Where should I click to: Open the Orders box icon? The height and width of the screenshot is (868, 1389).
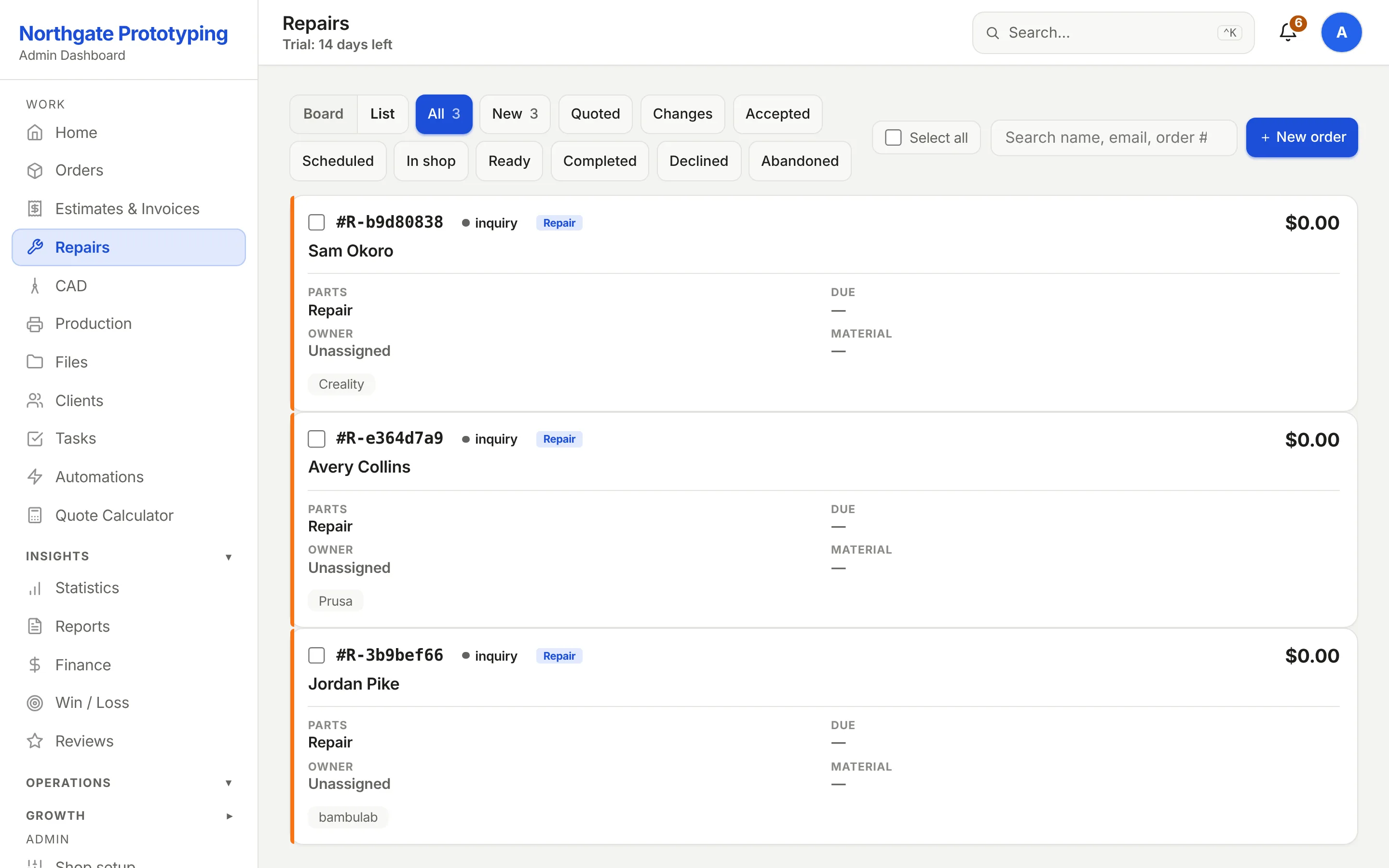[35, 171]
